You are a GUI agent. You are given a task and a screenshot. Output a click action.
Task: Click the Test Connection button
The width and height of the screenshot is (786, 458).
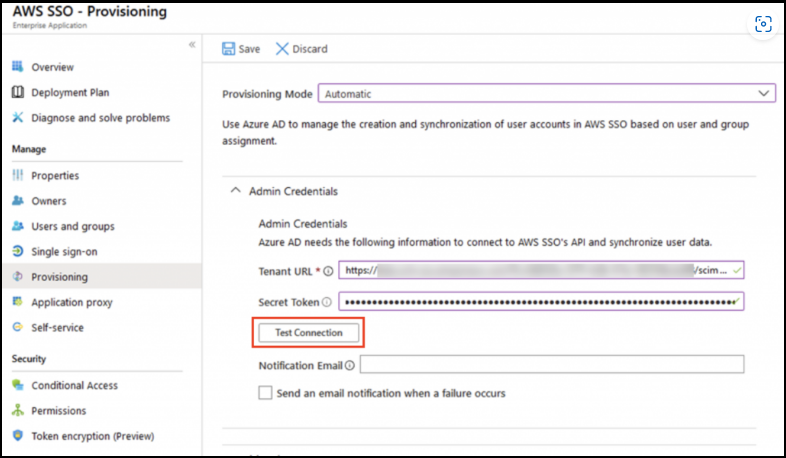click(x=309, y=333)
